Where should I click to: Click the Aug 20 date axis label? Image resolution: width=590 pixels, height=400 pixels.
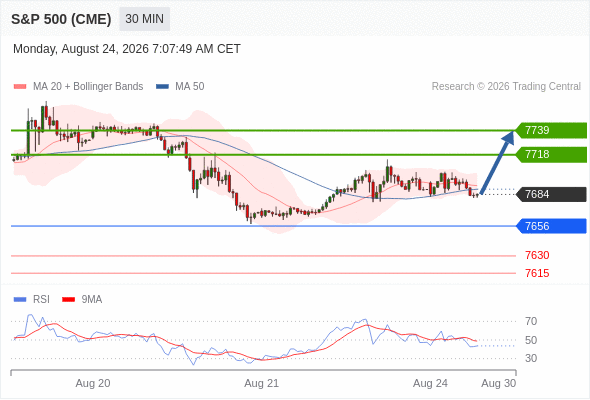93,383
